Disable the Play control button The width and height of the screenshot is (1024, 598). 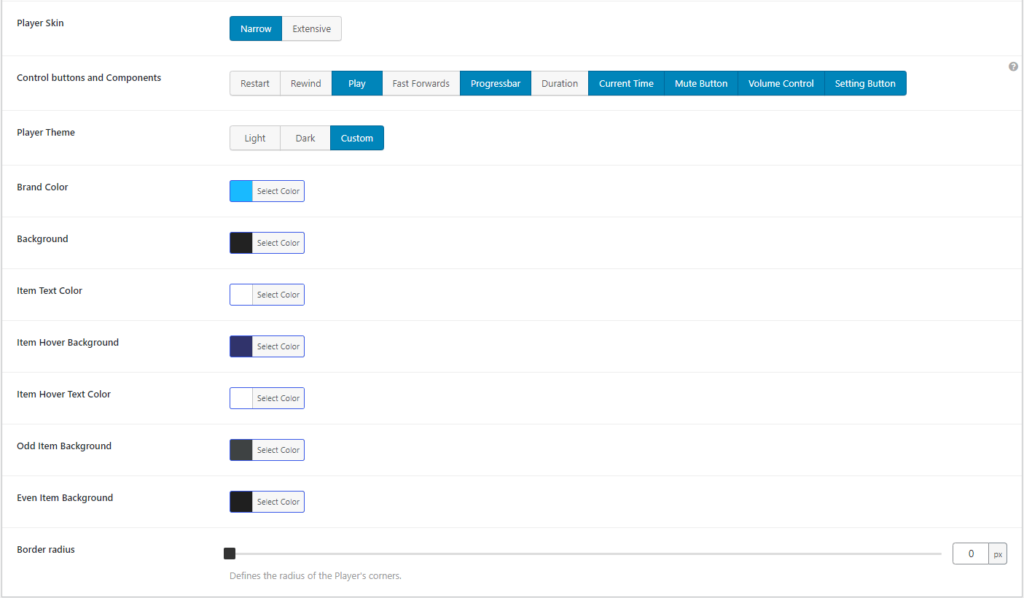(x=357, y=83)
